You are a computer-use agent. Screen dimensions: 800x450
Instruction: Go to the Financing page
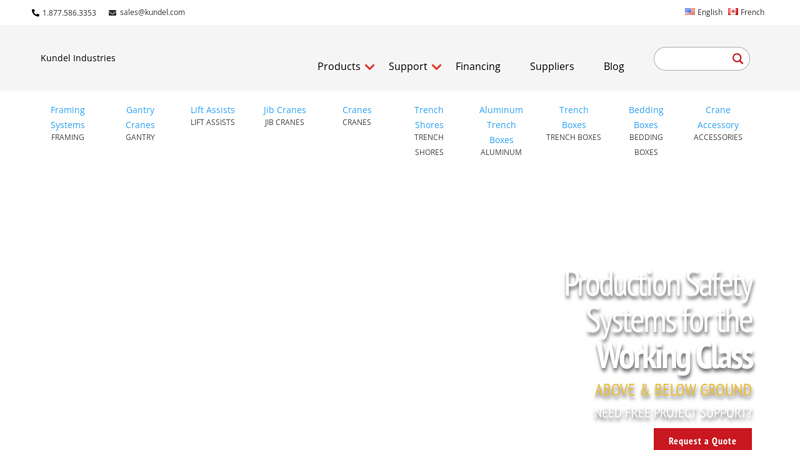(x=478, y=66)
